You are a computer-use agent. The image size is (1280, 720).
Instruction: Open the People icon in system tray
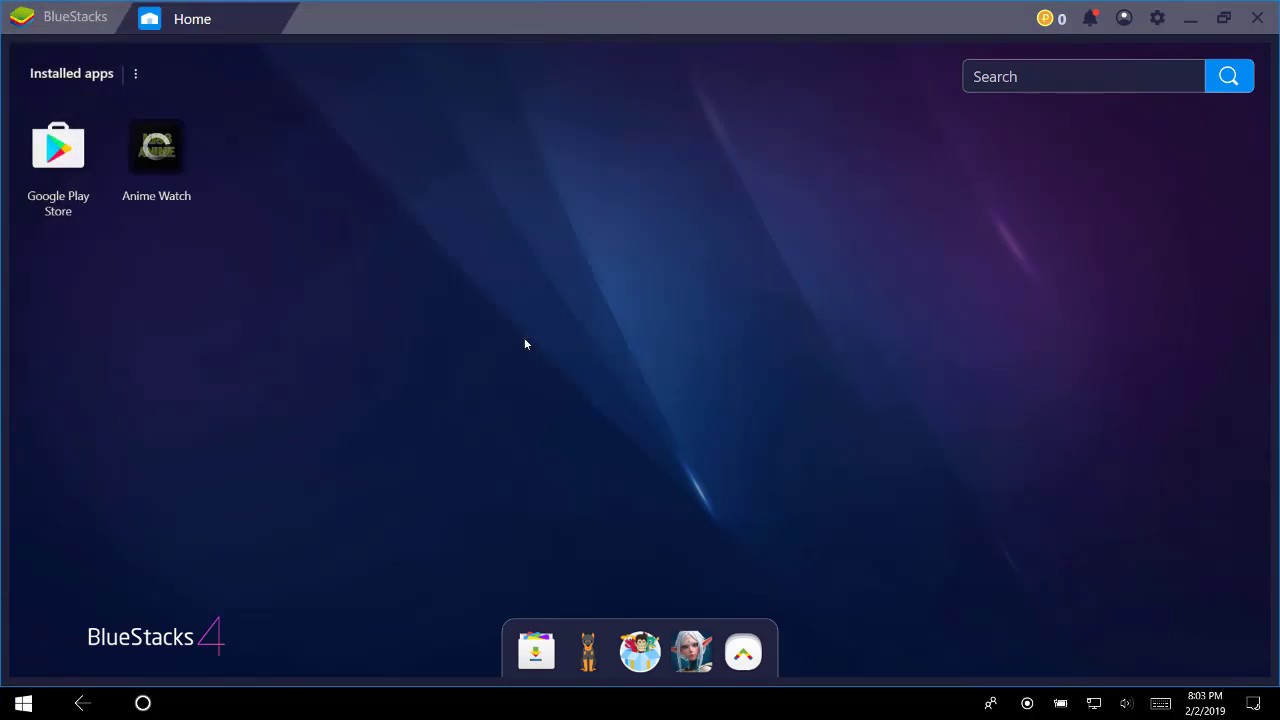coord(990,703)
